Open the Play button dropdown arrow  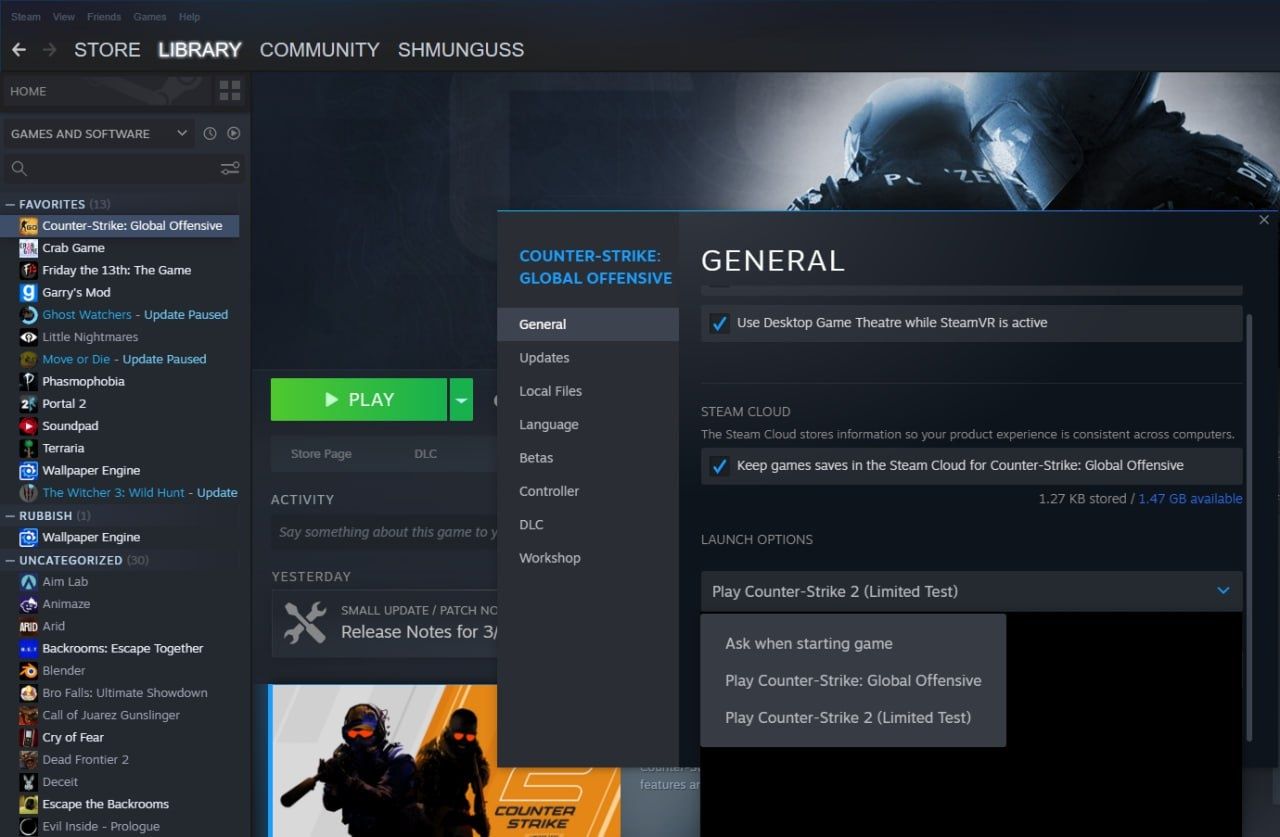coord(460,399)
